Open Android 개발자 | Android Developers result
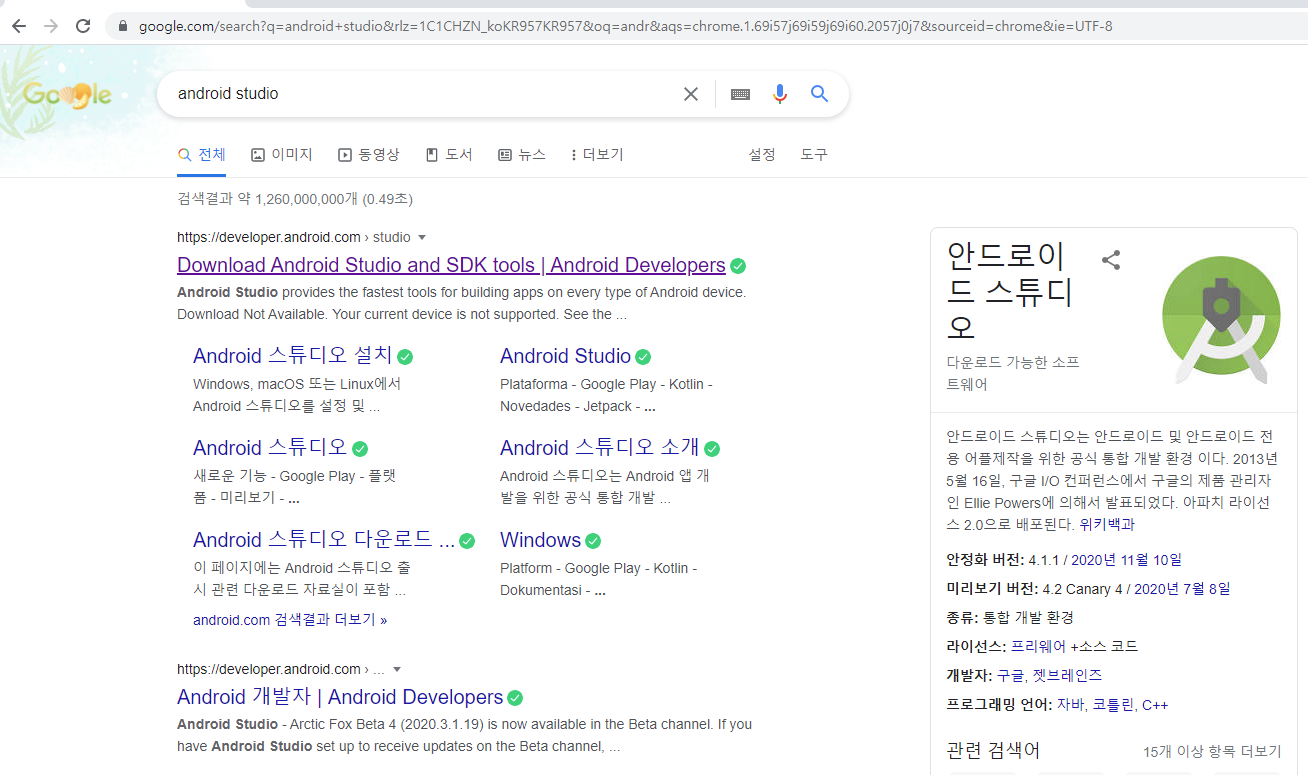1308x775 pixels. coord(340,697)
